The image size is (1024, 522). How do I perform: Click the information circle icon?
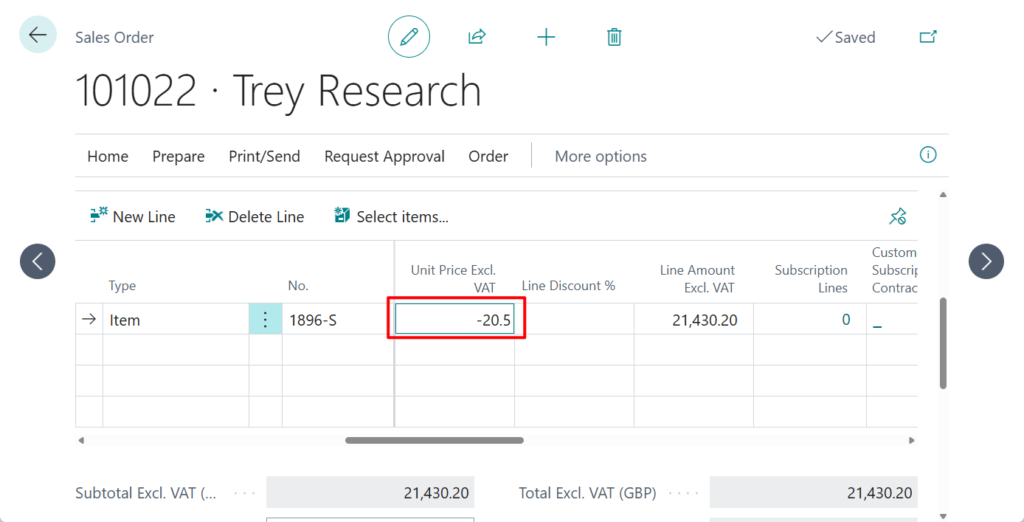[927, 155]
